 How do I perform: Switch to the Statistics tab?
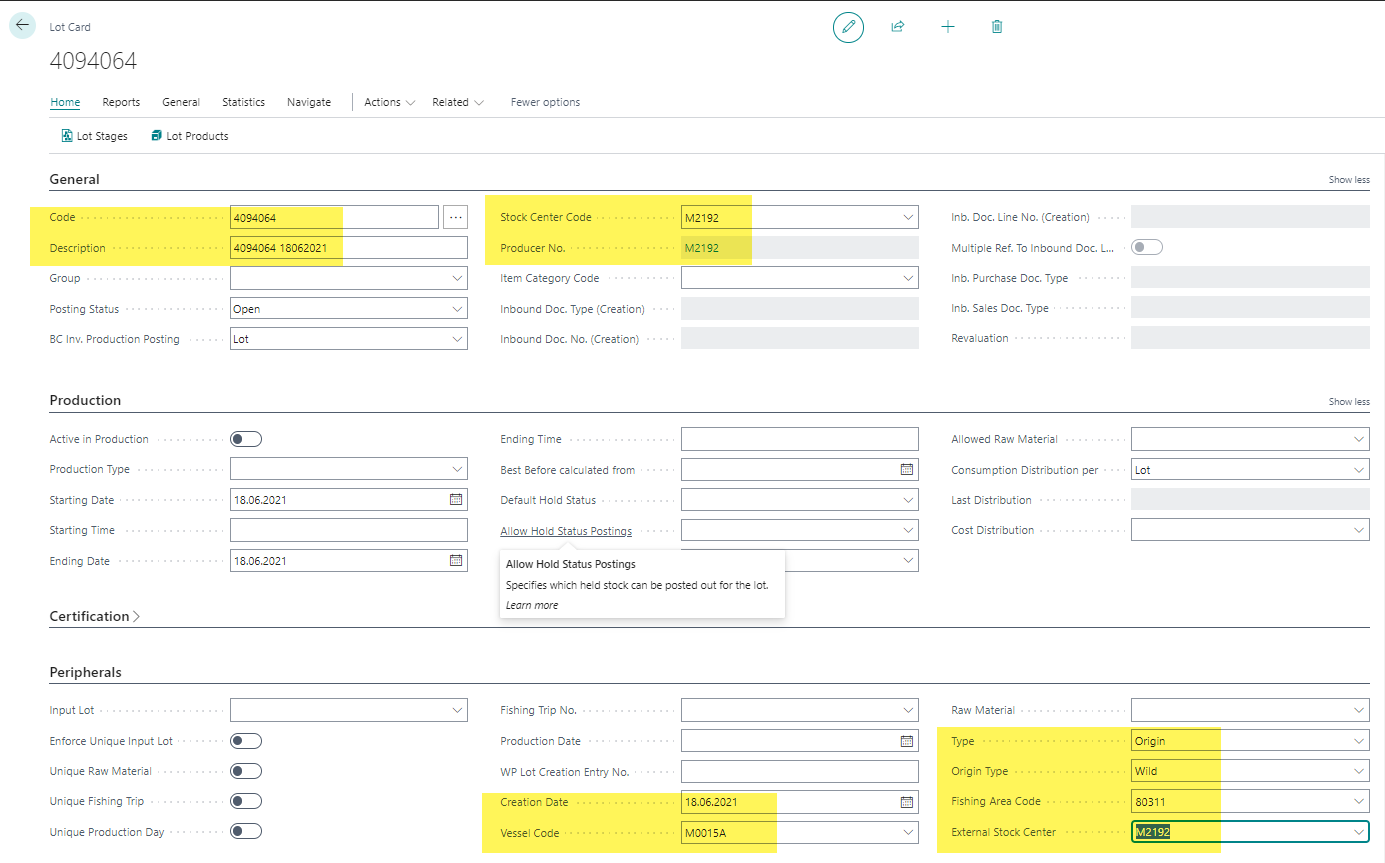click(243, 102)
